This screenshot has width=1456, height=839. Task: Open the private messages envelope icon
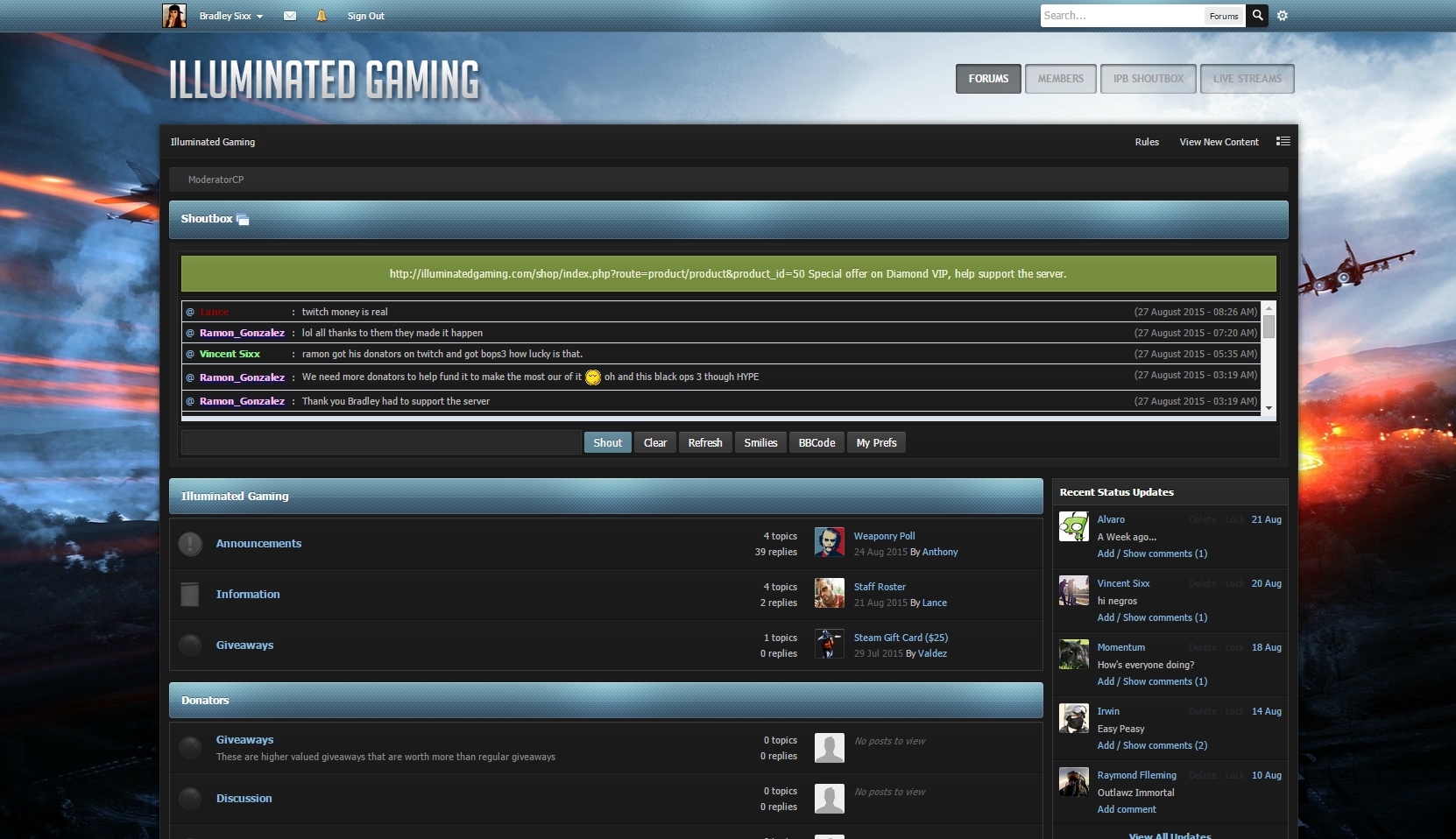click(x=290, y=16)
